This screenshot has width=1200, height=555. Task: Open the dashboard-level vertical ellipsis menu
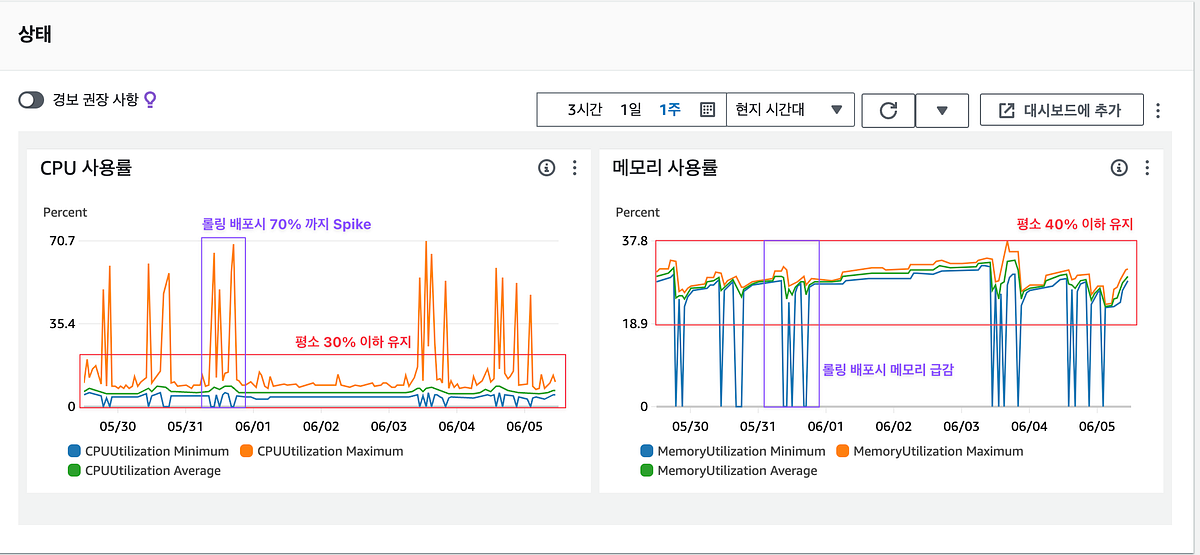point(1158,110)
